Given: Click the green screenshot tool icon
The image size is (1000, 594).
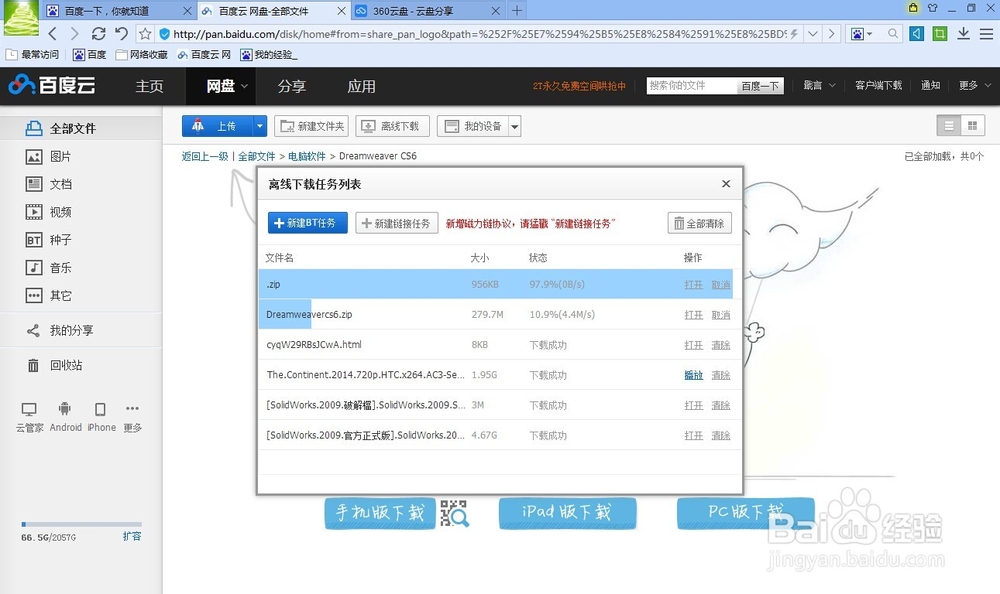Looking at the screenshot, I should point(939,34).
